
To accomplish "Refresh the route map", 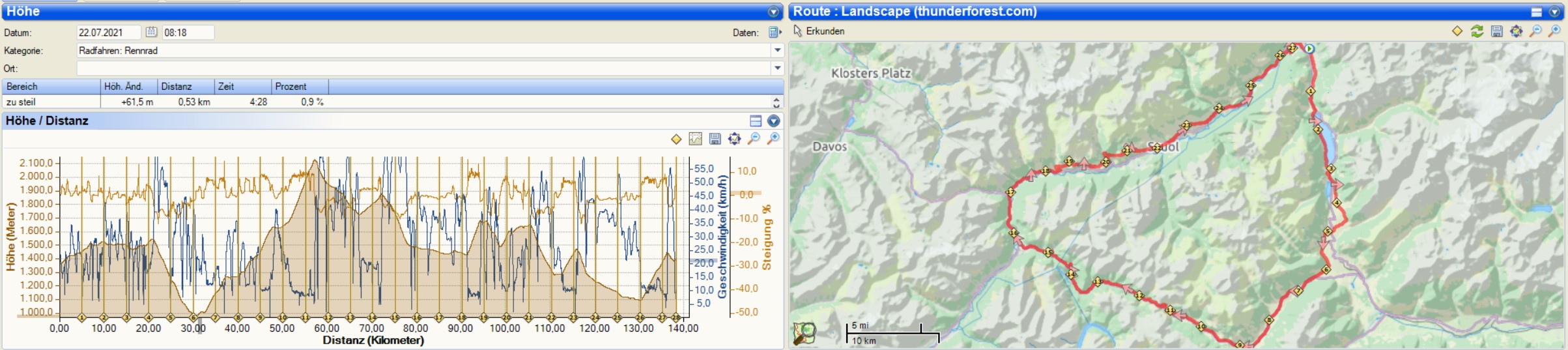I will [x=1477, y=31].
